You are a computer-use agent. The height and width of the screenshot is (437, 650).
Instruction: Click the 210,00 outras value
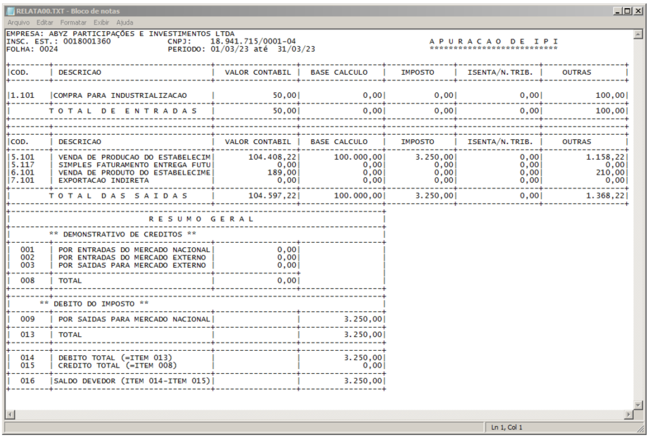[610, 172]
